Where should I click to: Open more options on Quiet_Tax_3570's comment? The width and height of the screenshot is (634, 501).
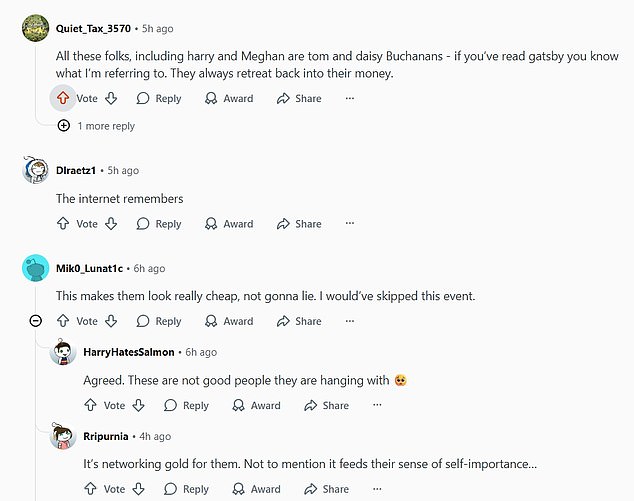point(350,98)
